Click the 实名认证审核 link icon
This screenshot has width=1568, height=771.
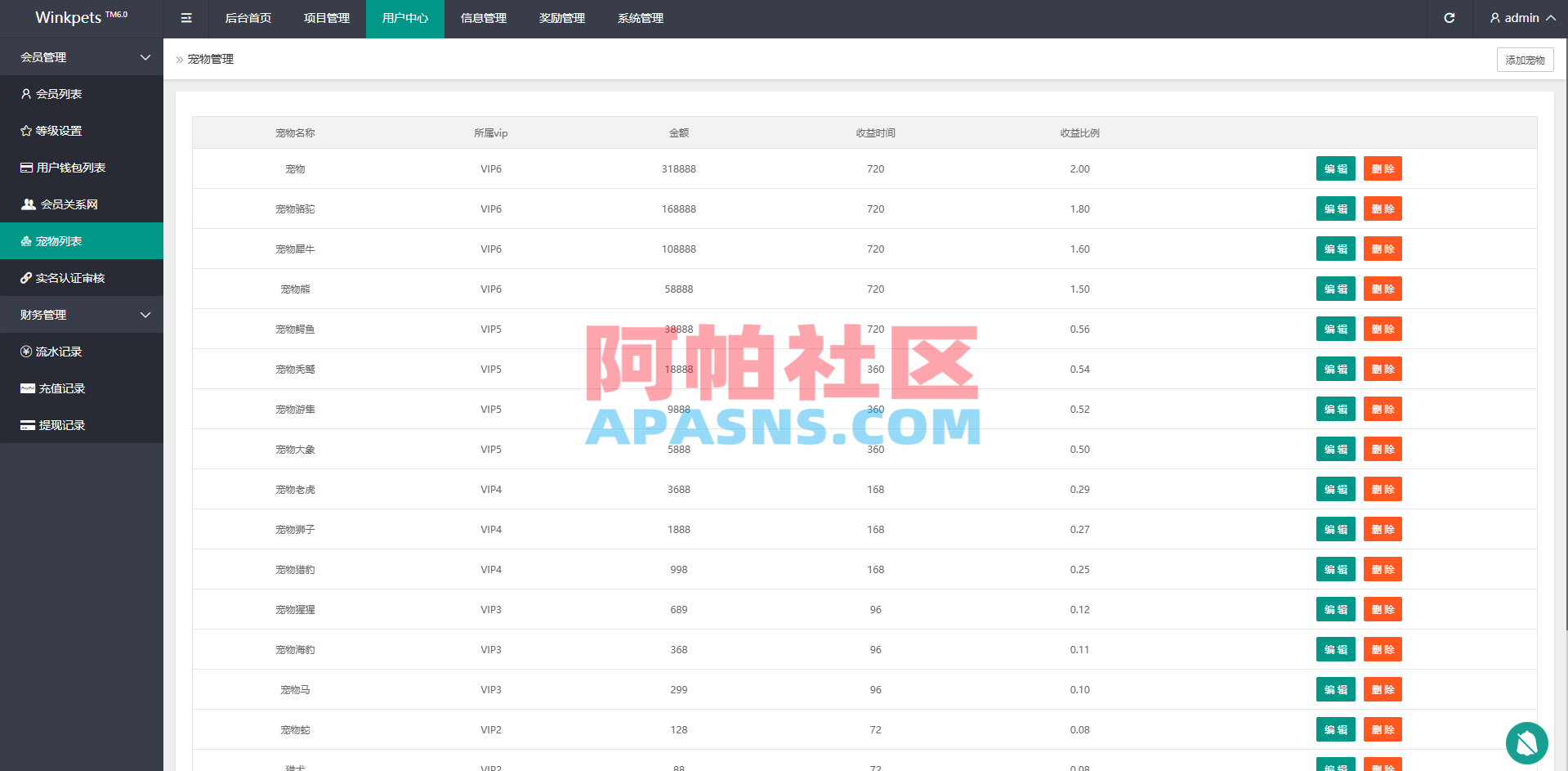point(27,277)
